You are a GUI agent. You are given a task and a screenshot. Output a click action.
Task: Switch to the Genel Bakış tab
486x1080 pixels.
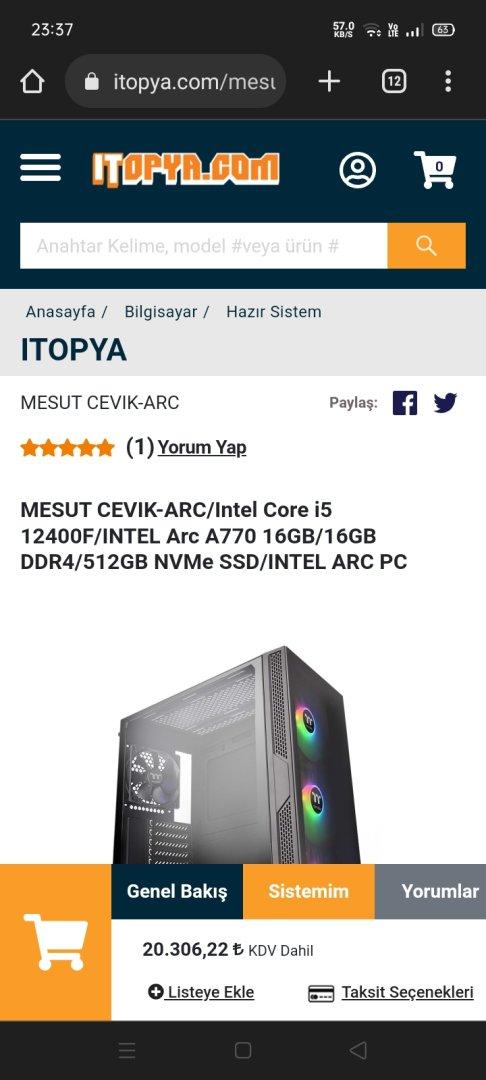pos(177,891)
